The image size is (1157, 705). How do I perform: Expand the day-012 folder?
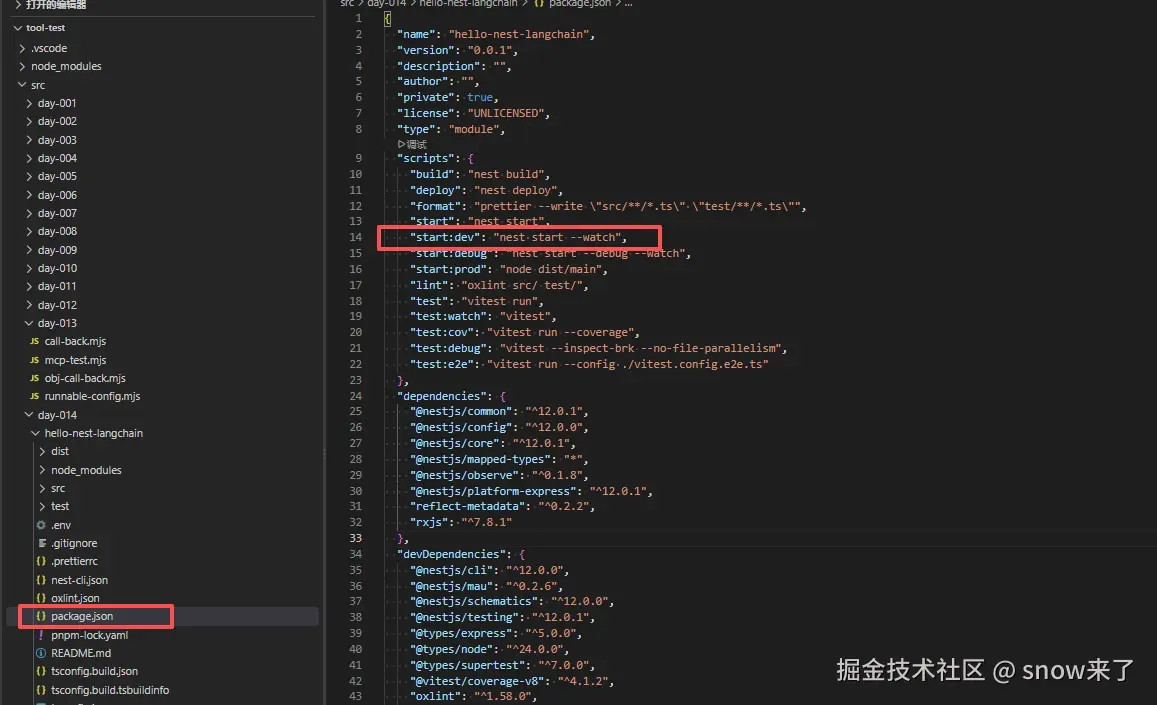tap(29, 305)
